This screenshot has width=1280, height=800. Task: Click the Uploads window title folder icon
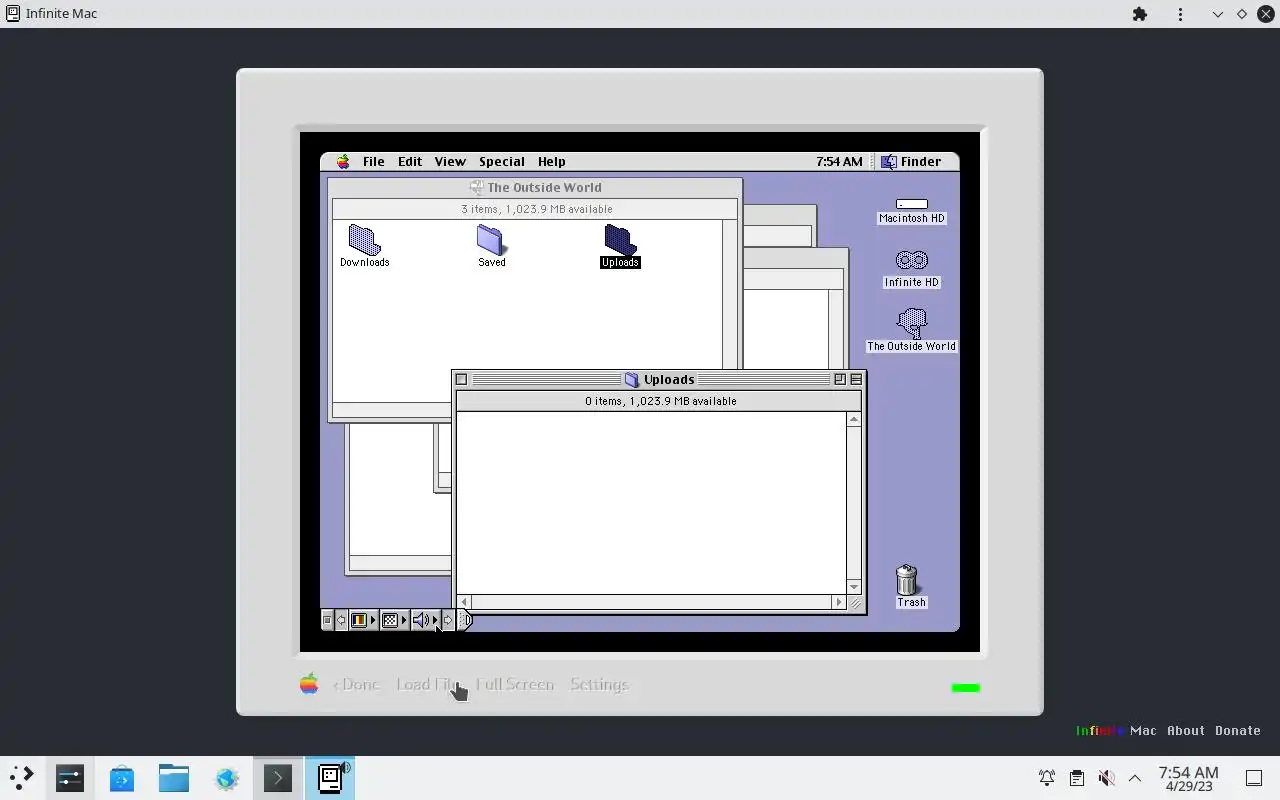pyautogui.click(x=632, y=380)
